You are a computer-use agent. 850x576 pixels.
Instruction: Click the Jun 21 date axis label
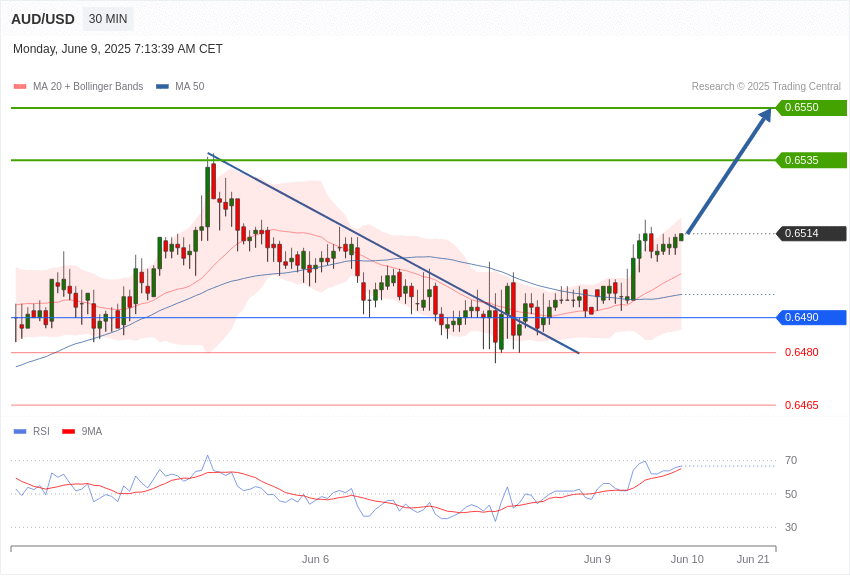(753, 559)
